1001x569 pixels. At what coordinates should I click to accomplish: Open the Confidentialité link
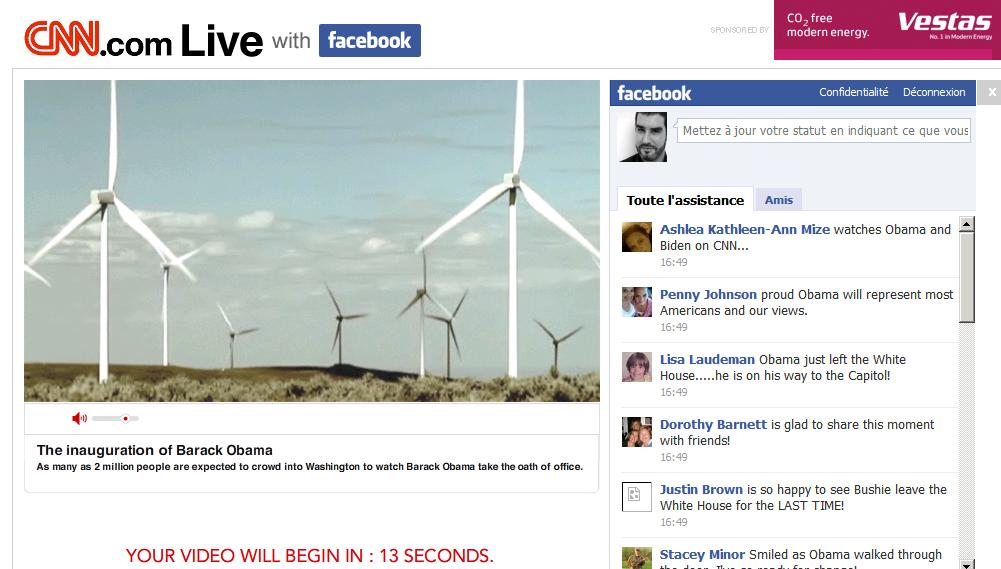point(854,92)
